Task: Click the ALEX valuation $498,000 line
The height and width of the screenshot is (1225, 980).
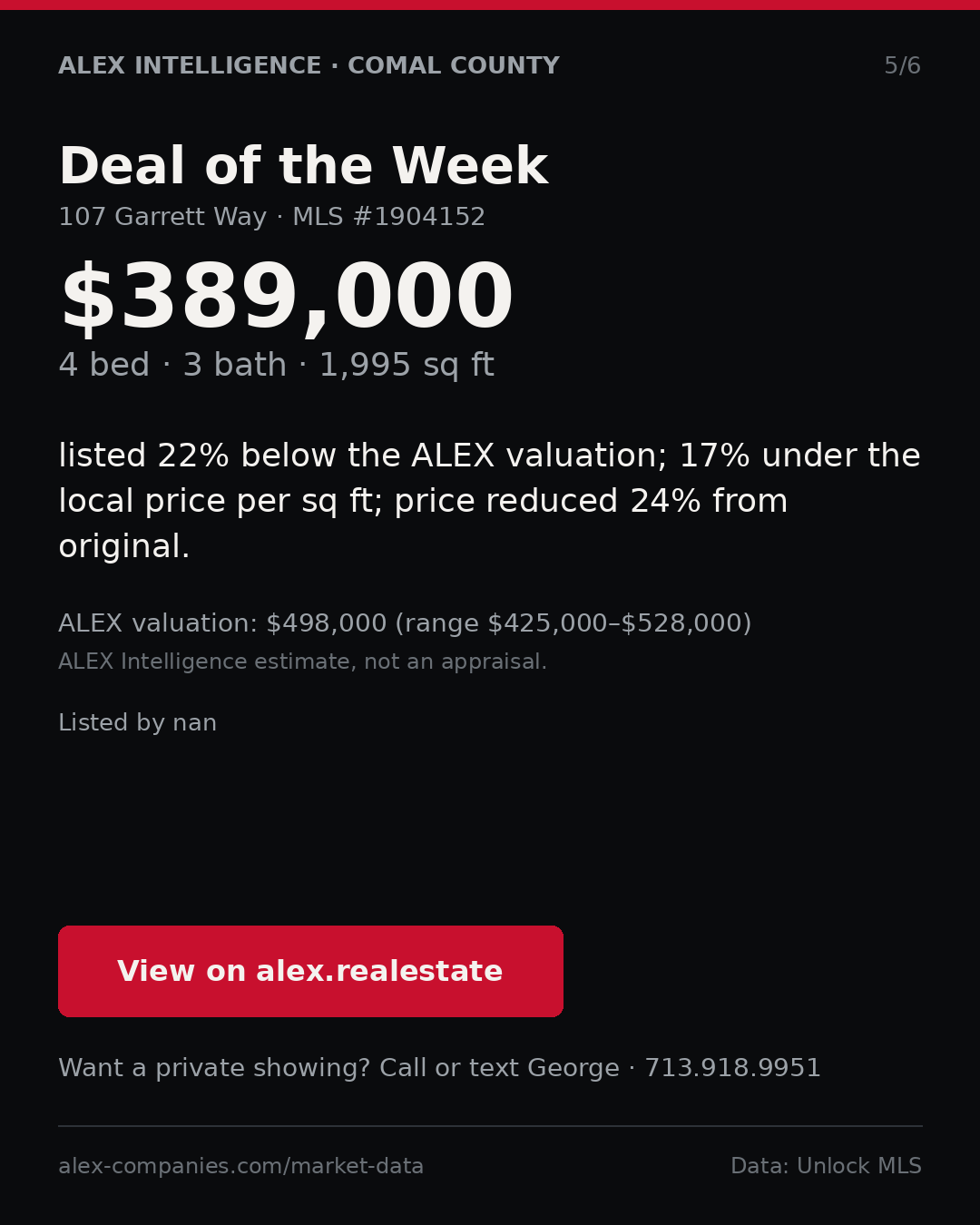Action: point(405,623)
